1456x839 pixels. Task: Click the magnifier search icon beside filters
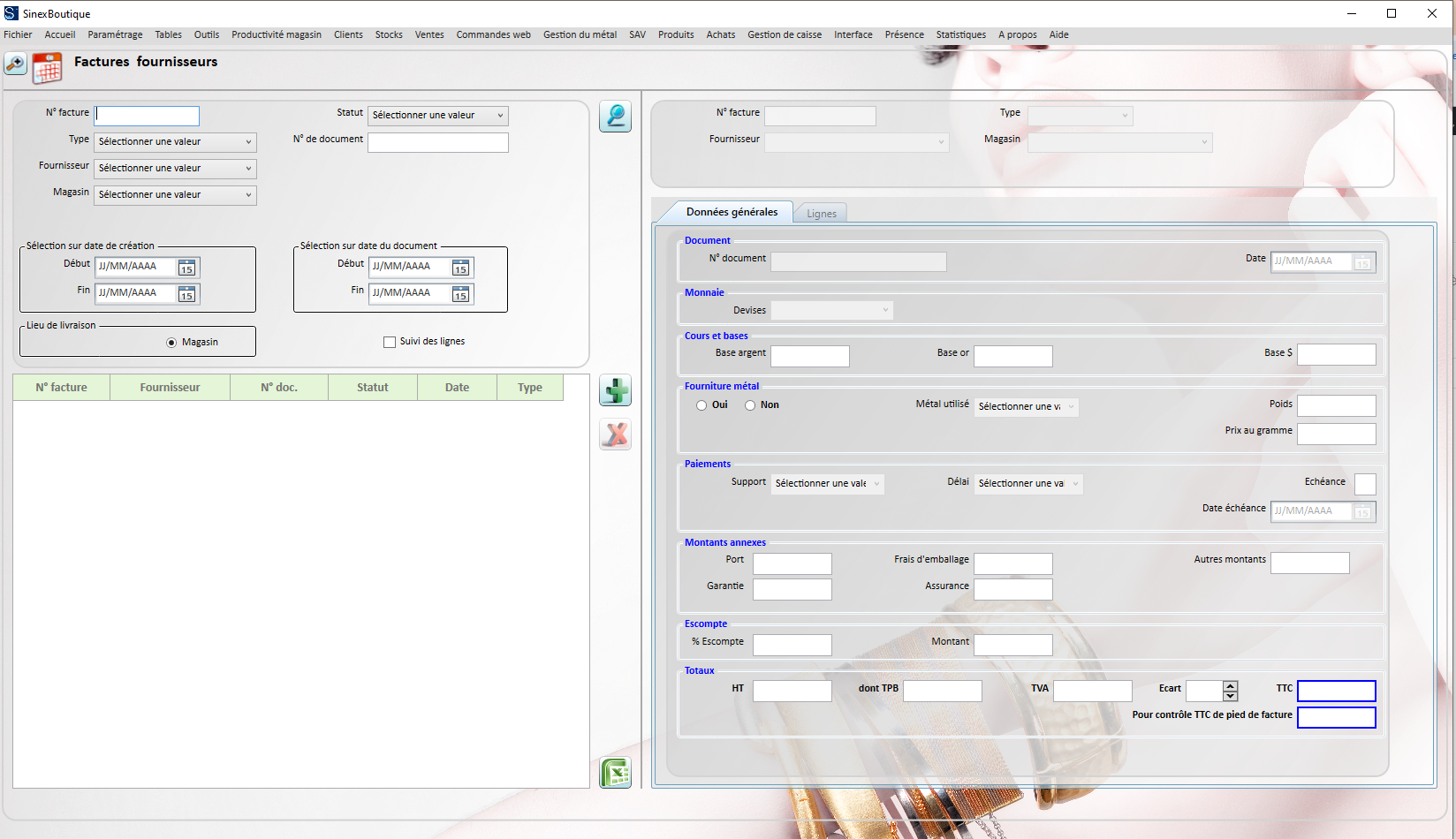click(x=615, y=116)
